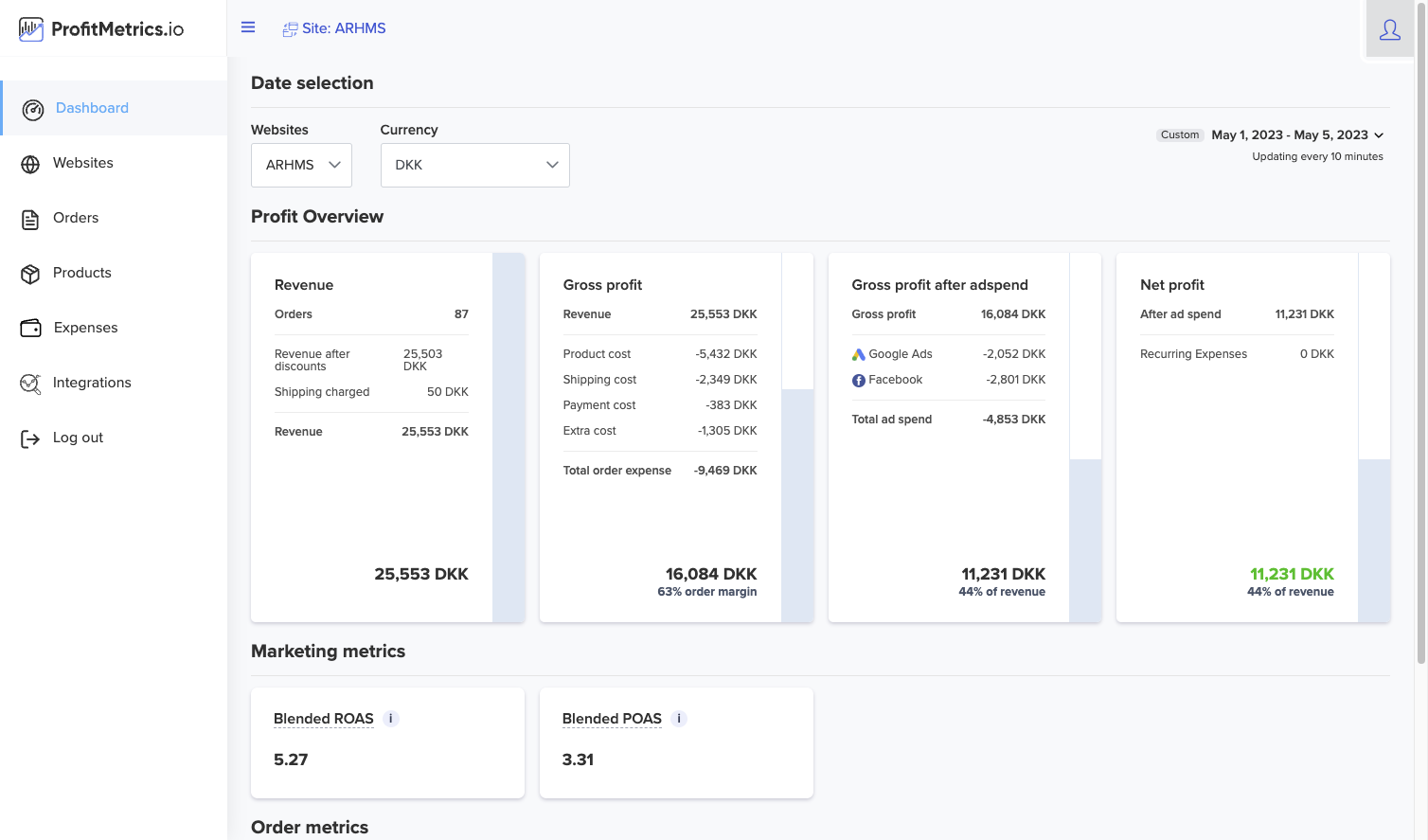Open the Currency DKK dropdown
Image resolution: width=1428 pixels, height=840 pixels.
(475, 165)
